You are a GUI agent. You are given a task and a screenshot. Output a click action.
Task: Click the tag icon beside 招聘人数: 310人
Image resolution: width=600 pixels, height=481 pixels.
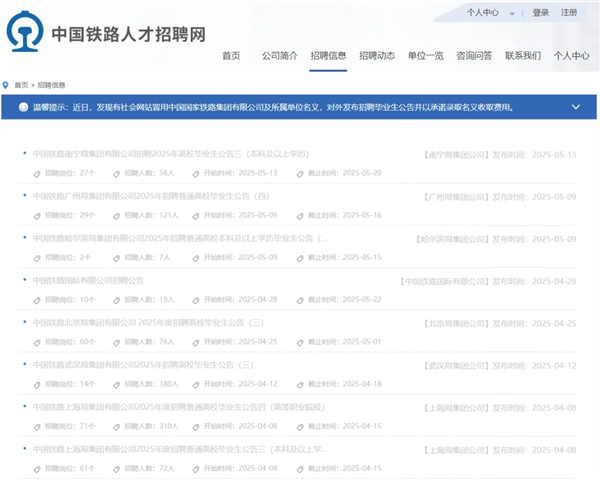(x=116, y=427)
